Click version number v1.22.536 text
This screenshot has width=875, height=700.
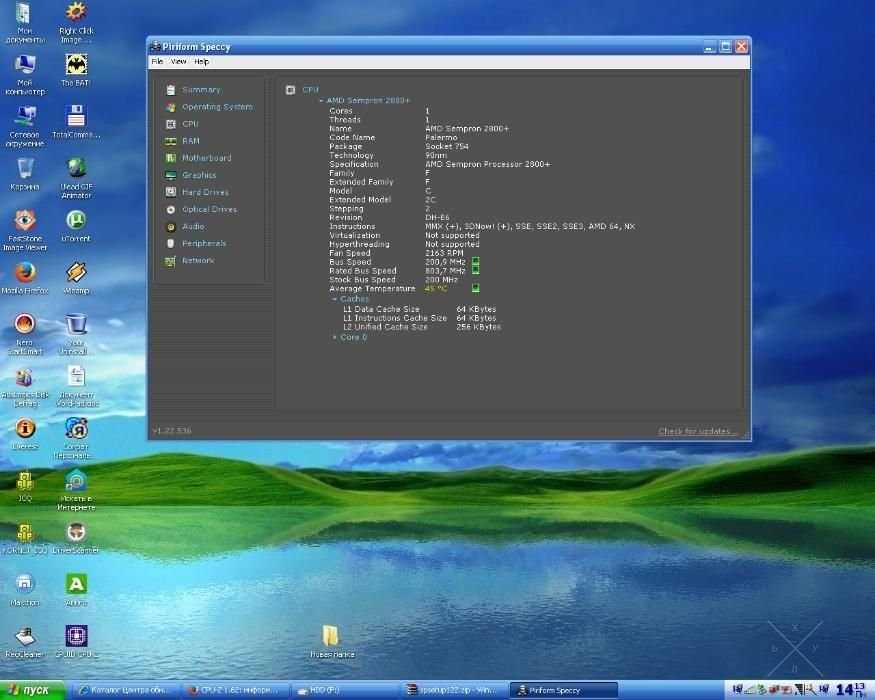(172, 431)
